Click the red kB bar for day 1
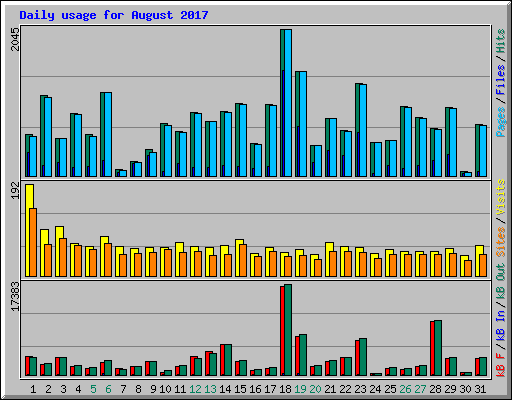 pos(27,366)
